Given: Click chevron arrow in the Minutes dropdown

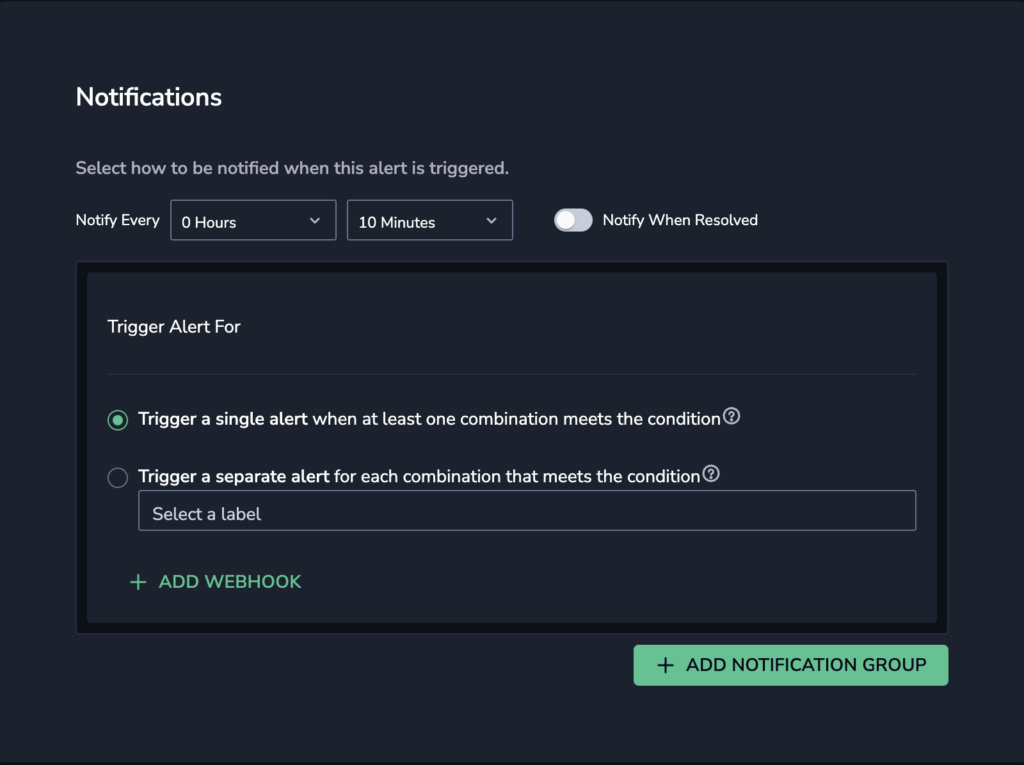Looking at the screenshot, I should click(x=491, y=221).
